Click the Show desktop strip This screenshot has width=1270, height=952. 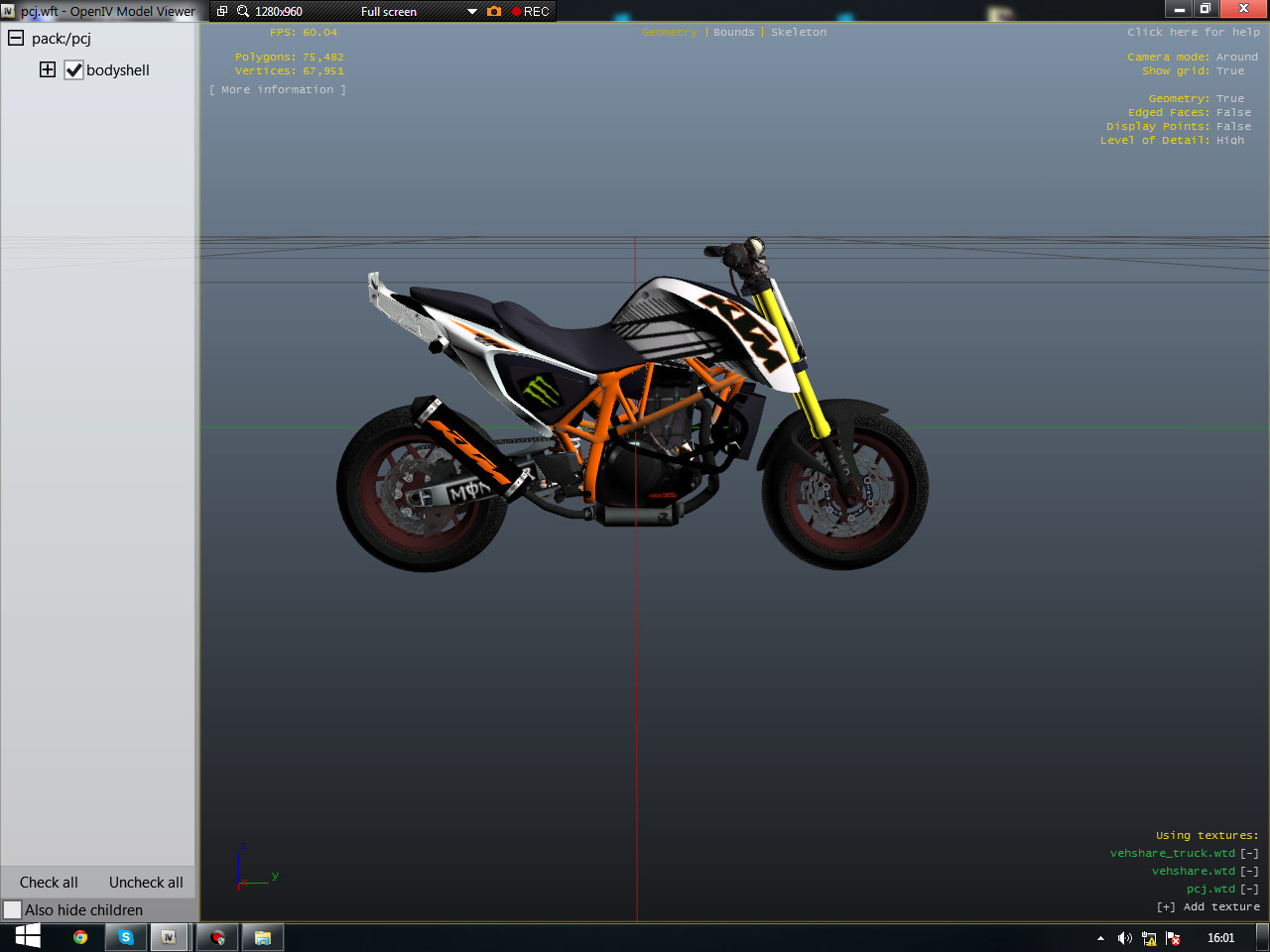point(1263,937)
